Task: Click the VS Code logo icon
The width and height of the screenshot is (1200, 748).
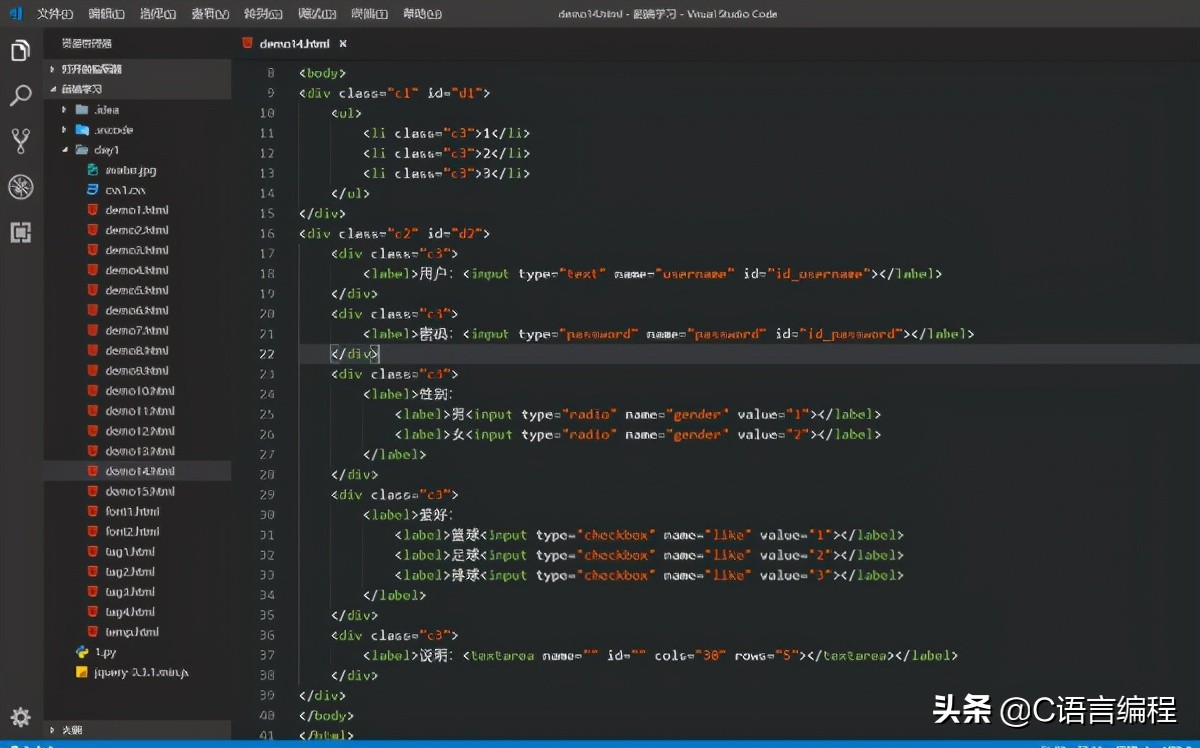Action: 15,14
